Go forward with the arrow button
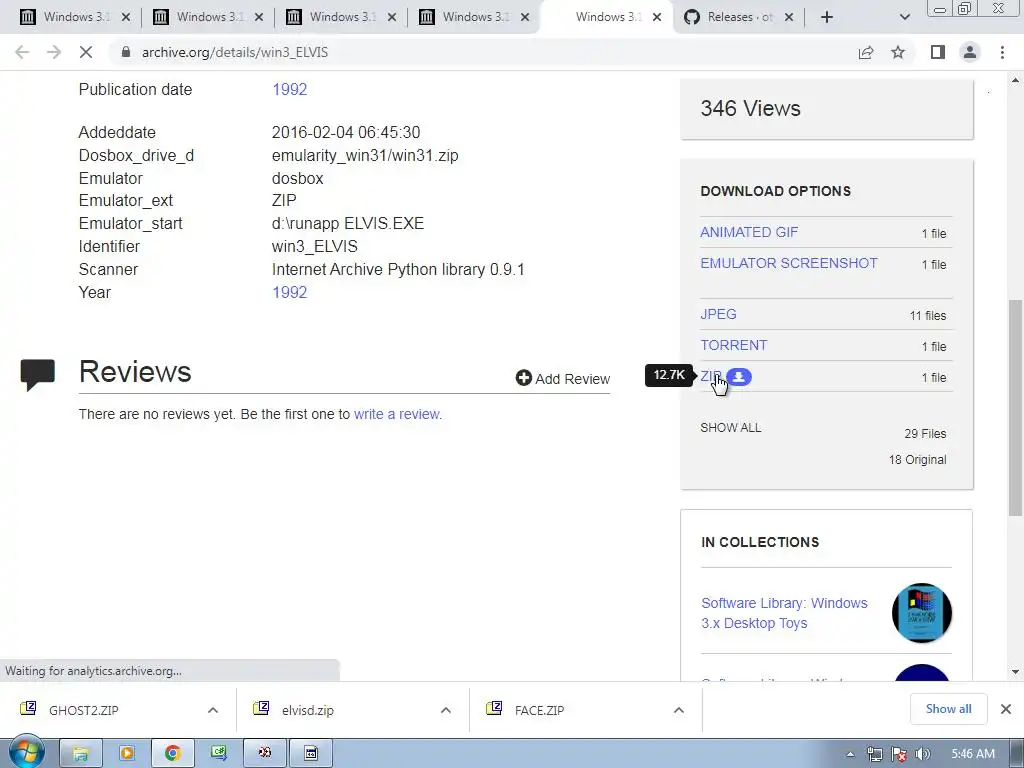The height and width of the screenshot is (768, 1024). (x=54, y=52)
